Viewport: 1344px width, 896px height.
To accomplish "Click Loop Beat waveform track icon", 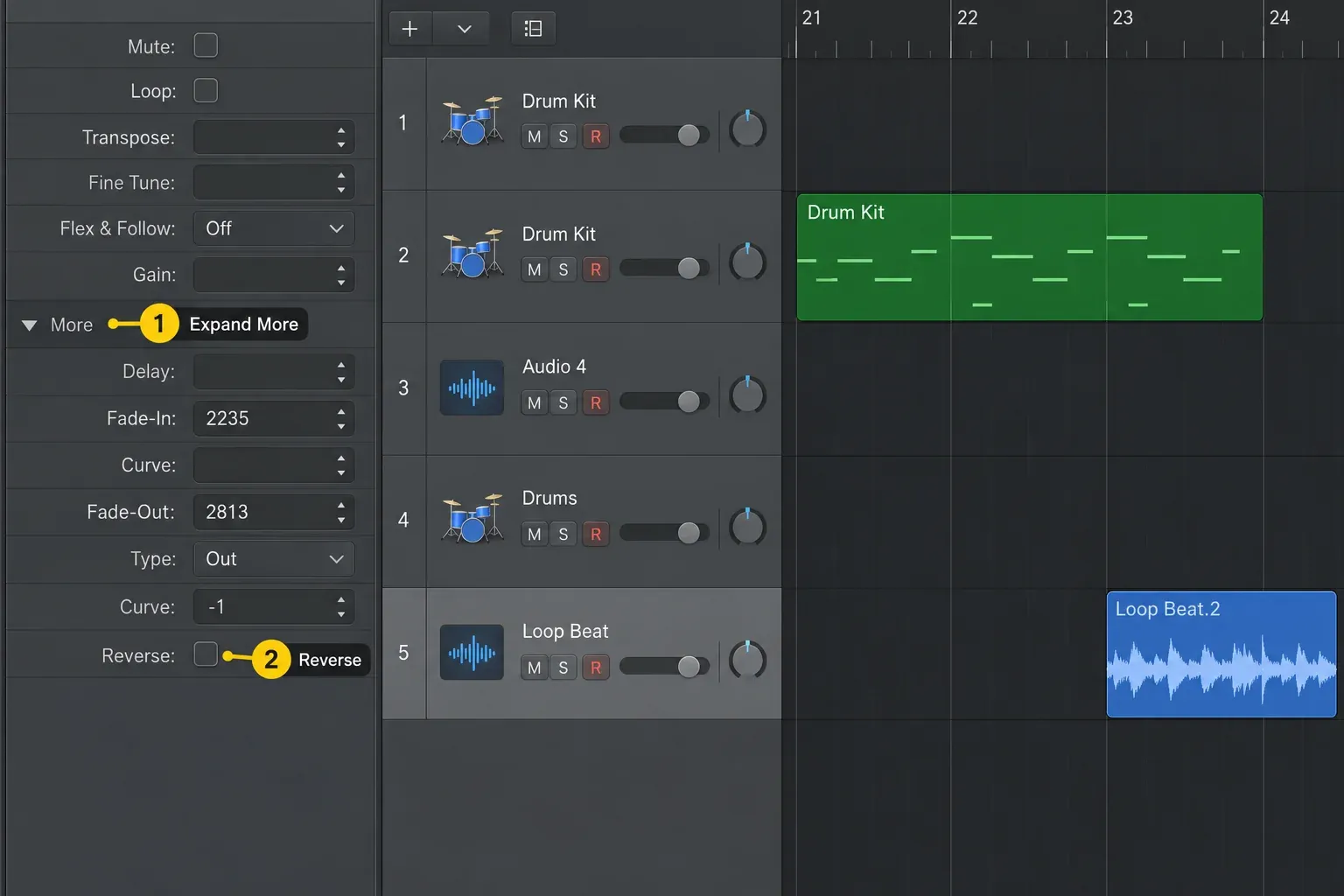I will point(472,652).
